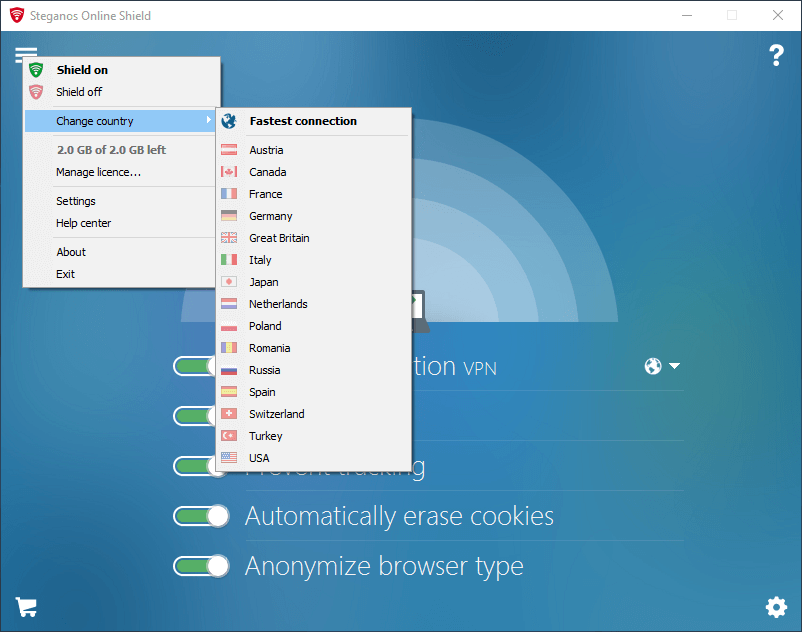Click the green Shield on icon

point(36,70)
